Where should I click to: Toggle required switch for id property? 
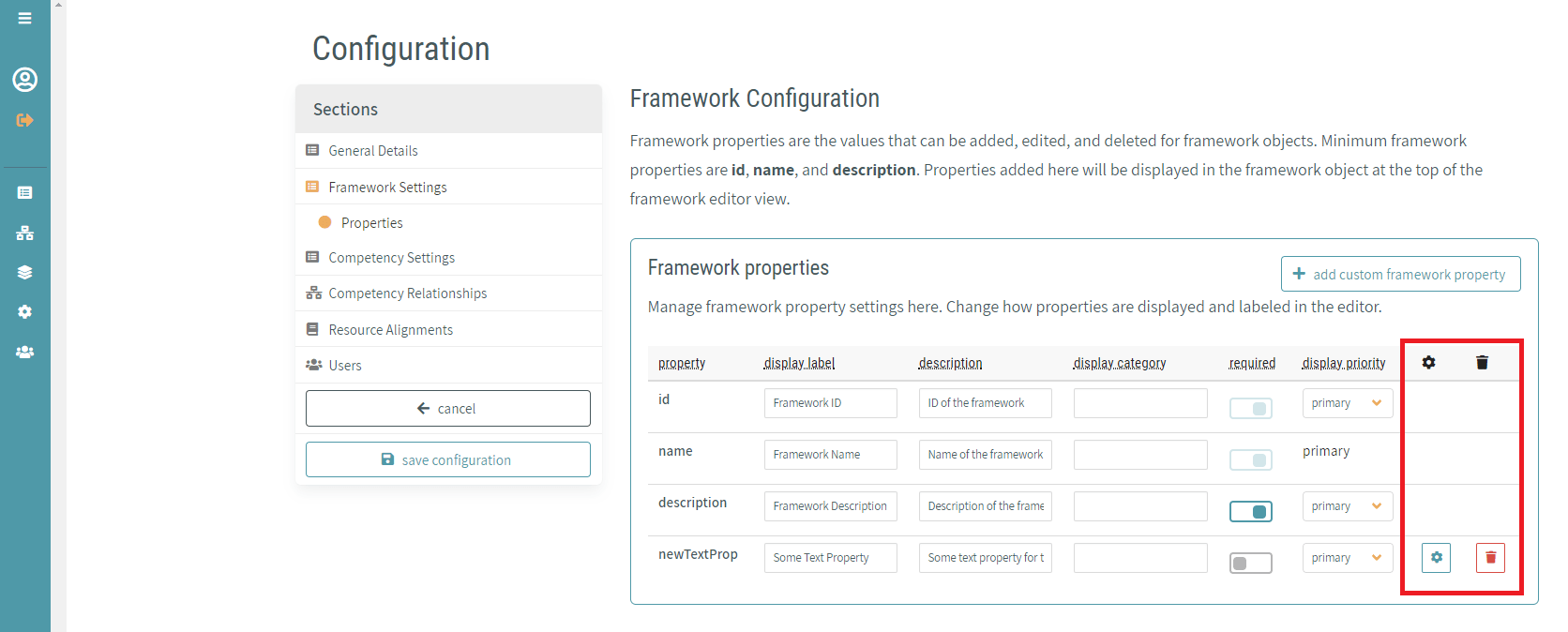coord(1251,408)
